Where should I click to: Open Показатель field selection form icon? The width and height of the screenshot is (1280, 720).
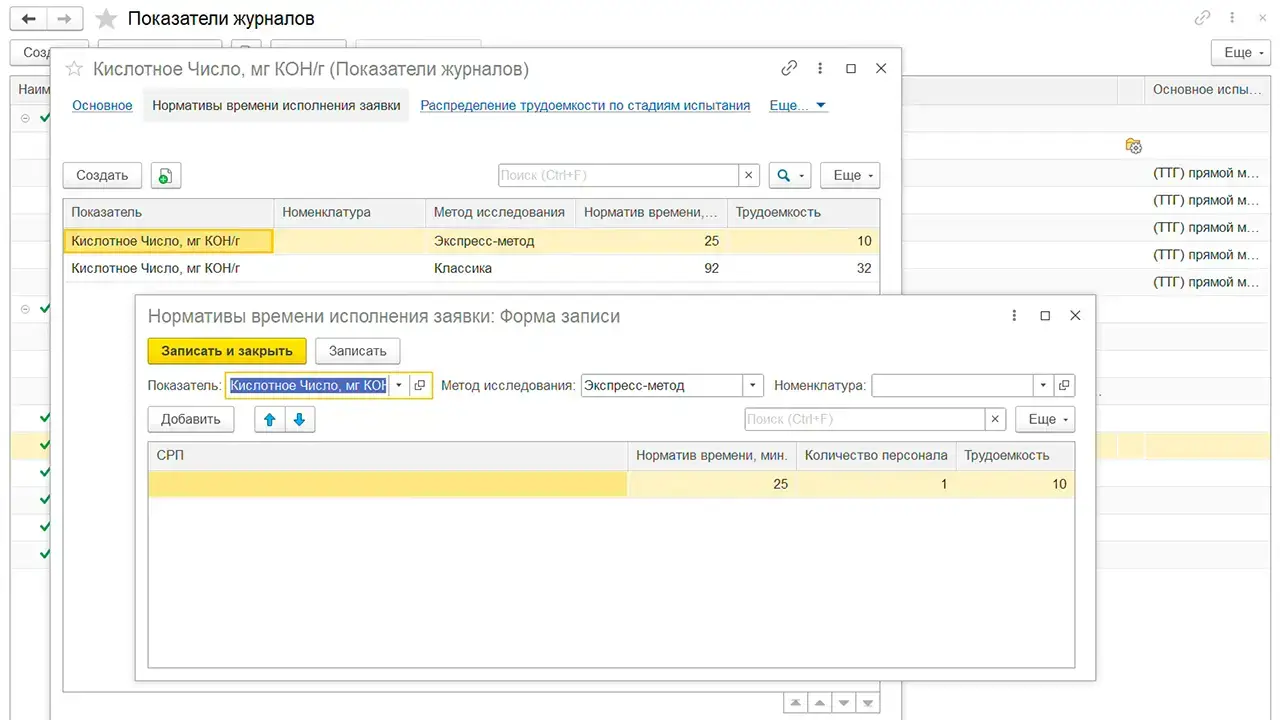420,385
